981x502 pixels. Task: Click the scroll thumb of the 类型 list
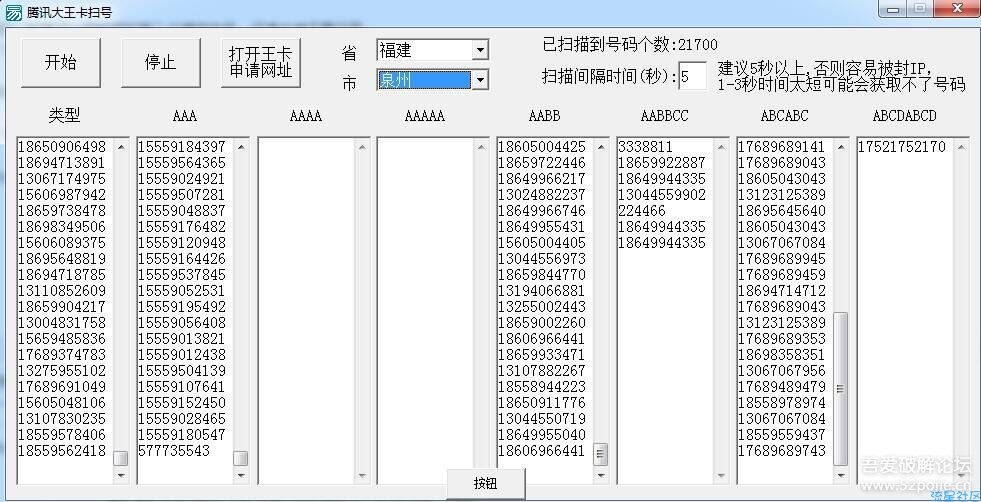121,458
